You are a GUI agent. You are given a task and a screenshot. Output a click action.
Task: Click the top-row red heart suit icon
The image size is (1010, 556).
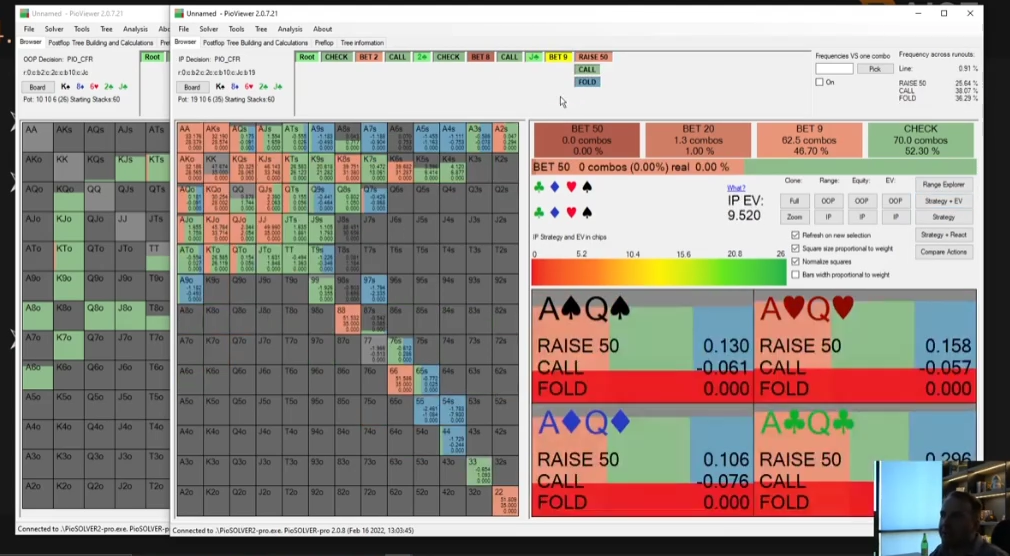click(x=571, y=187)
